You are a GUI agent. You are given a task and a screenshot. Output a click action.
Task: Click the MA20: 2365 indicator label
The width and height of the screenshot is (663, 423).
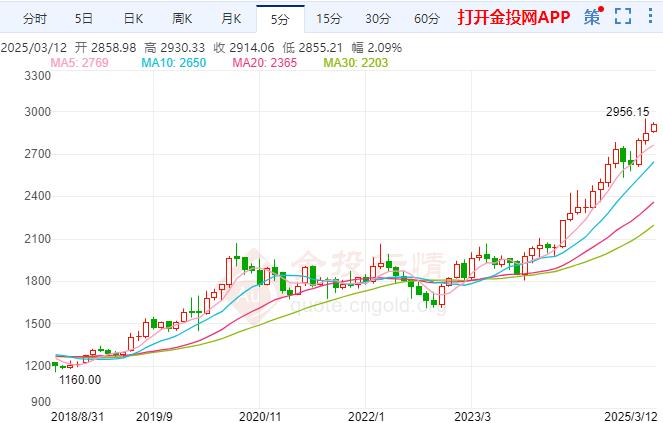pyautogui.click(x=265, y=63)
